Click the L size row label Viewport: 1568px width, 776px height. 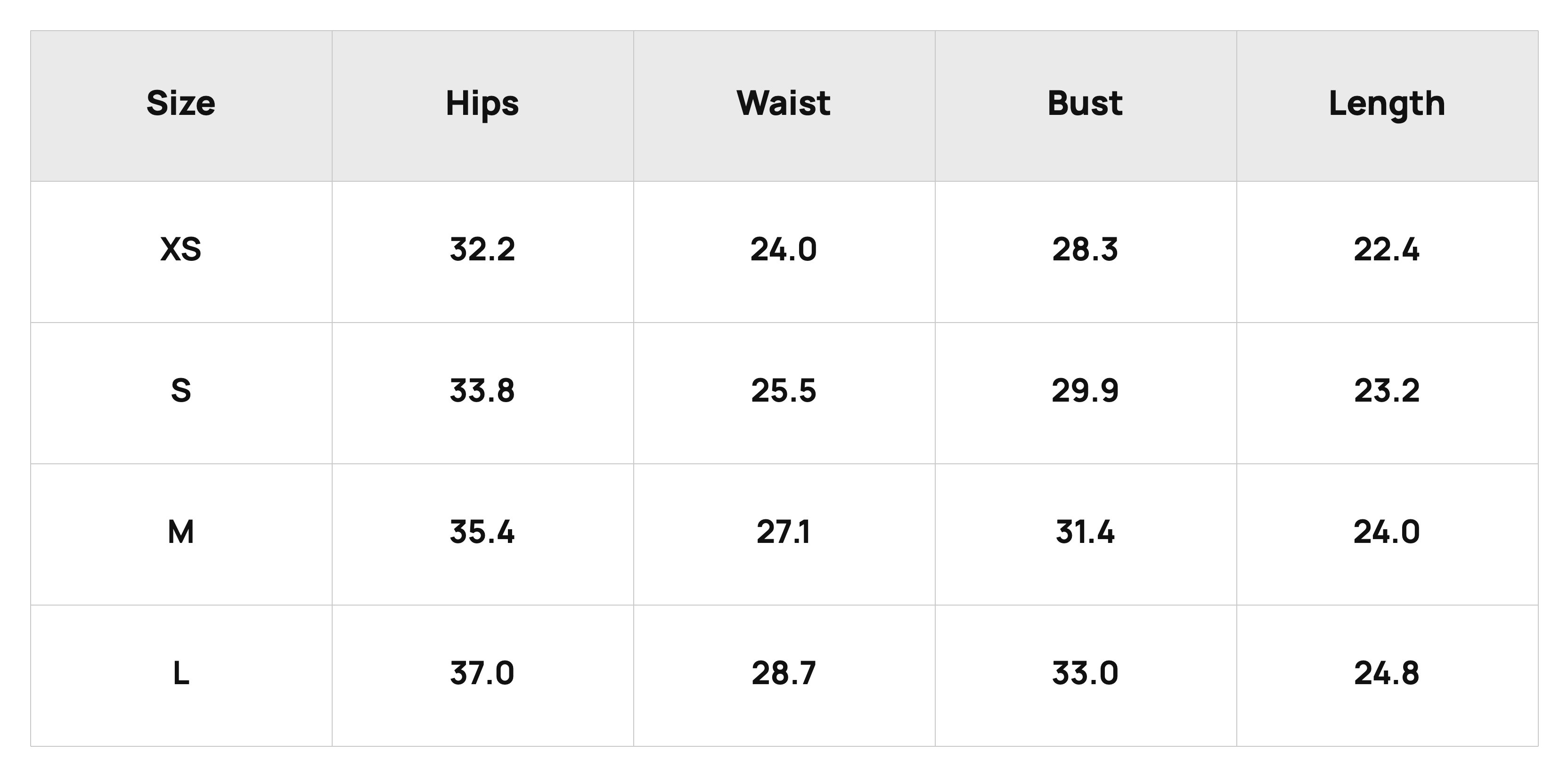tap(181, 674)
